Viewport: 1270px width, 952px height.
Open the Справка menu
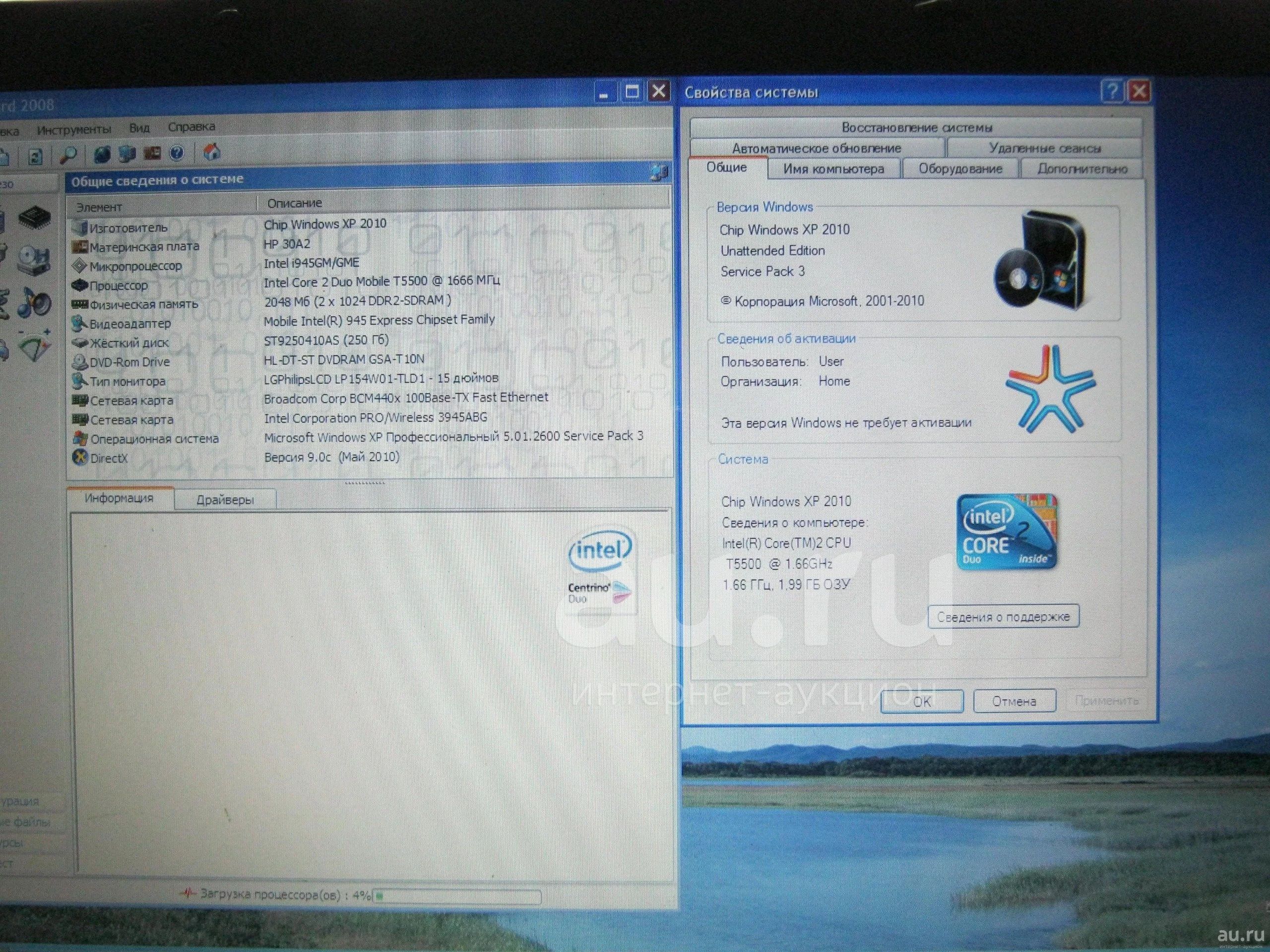pos(191,126)
